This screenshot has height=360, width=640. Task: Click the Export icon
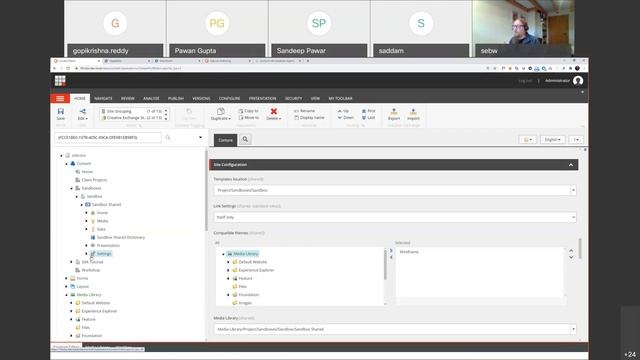coord(394,114)
